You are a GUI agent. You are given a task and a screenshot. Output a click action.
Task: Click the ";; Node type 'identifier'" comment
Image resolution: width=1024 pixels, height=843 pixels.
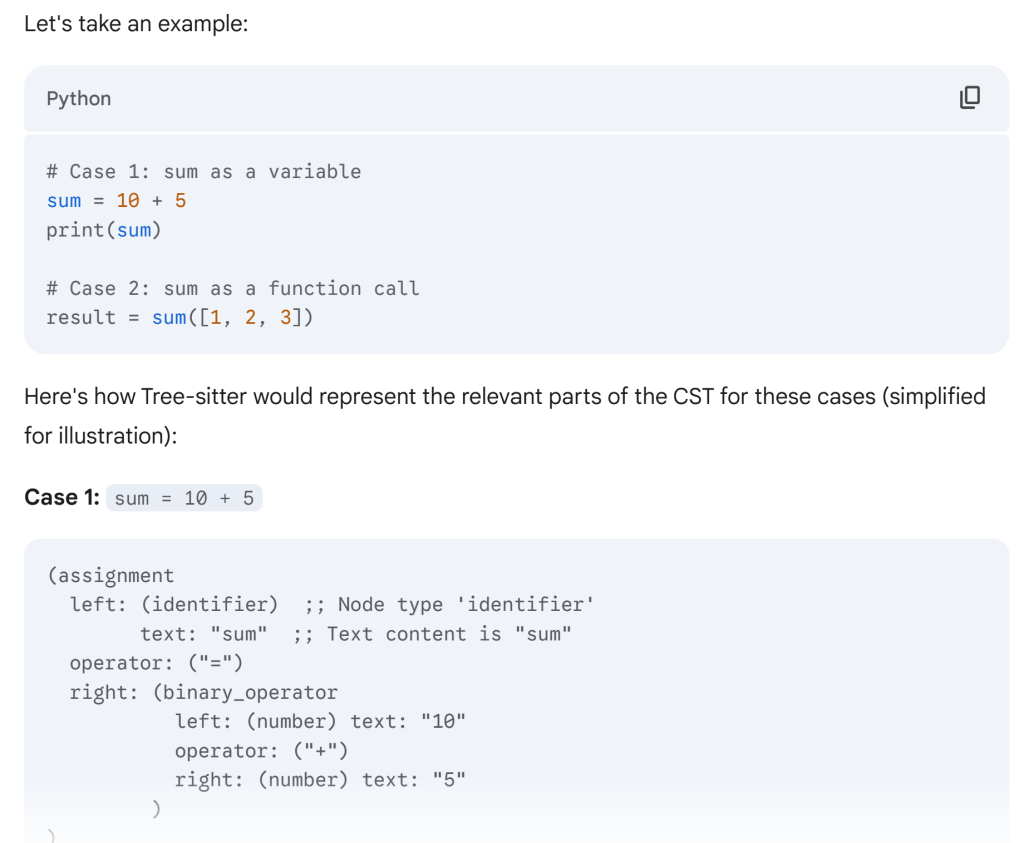(450, 604)
